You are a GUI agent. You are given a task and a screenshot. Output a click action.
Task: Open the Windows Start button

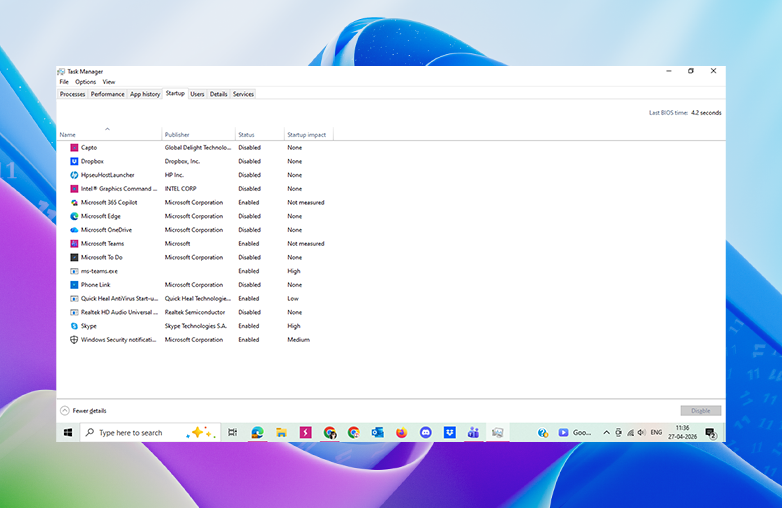point(68,432)
